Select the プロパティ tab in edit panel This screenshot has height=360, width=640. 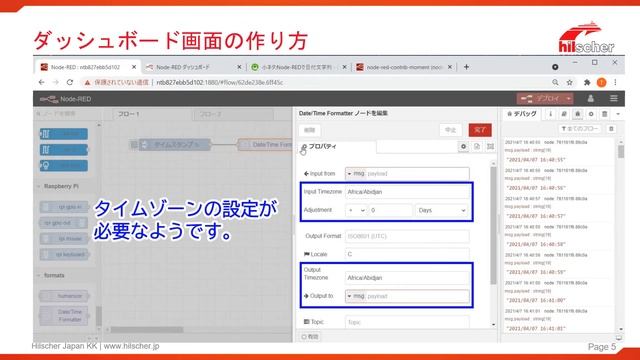pos(337,146)
